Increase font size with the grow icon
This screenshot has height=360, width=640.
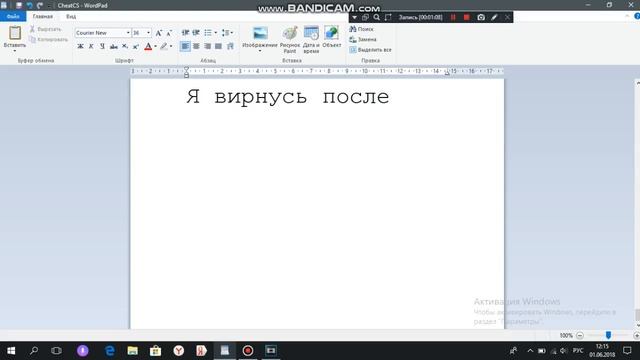[x=159, y=33]
